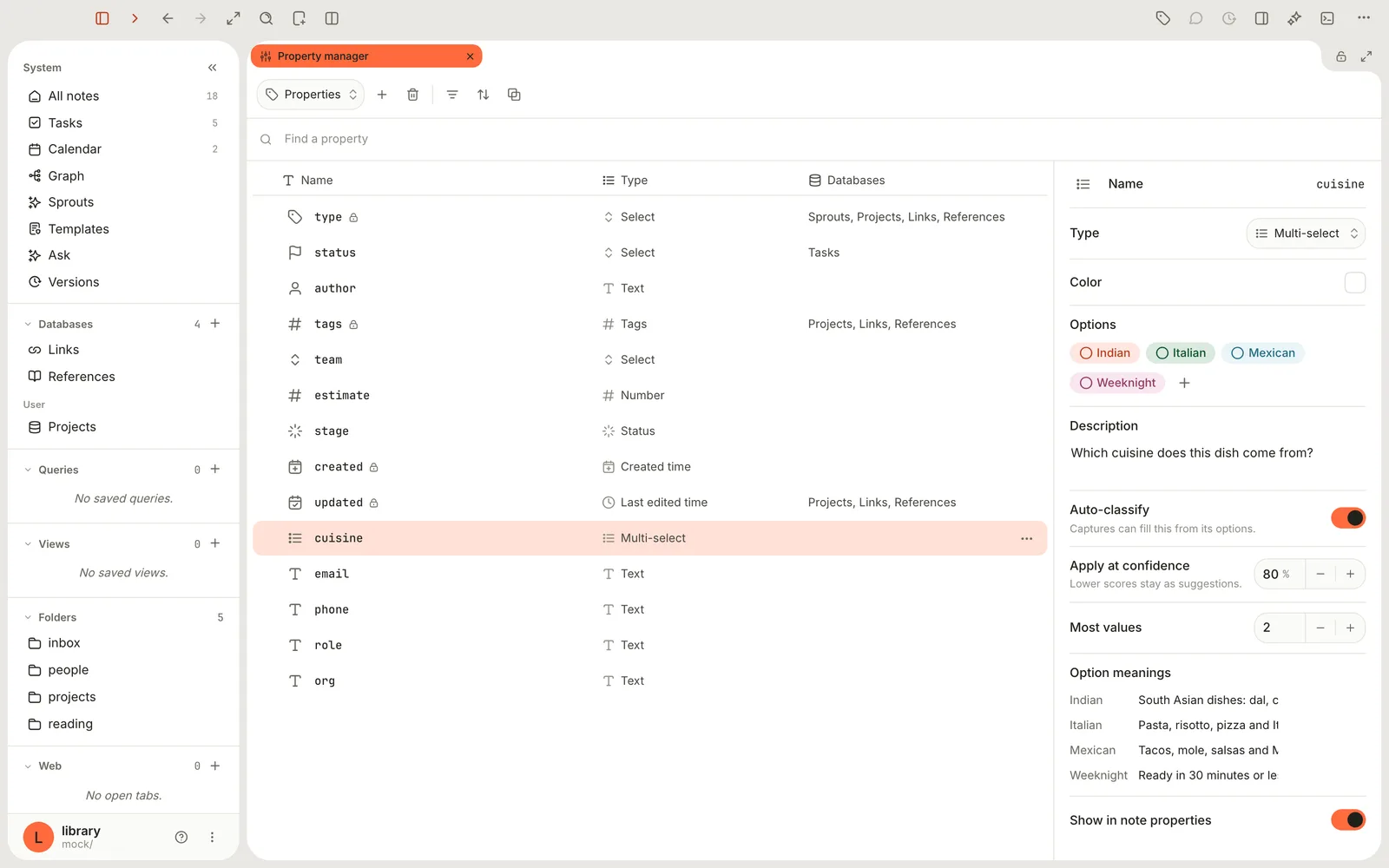The width and height of the screenshot is (1389, 868).
Task: Click the plus icon beside Properties dropdown
Action: click(x=382, y=95)
